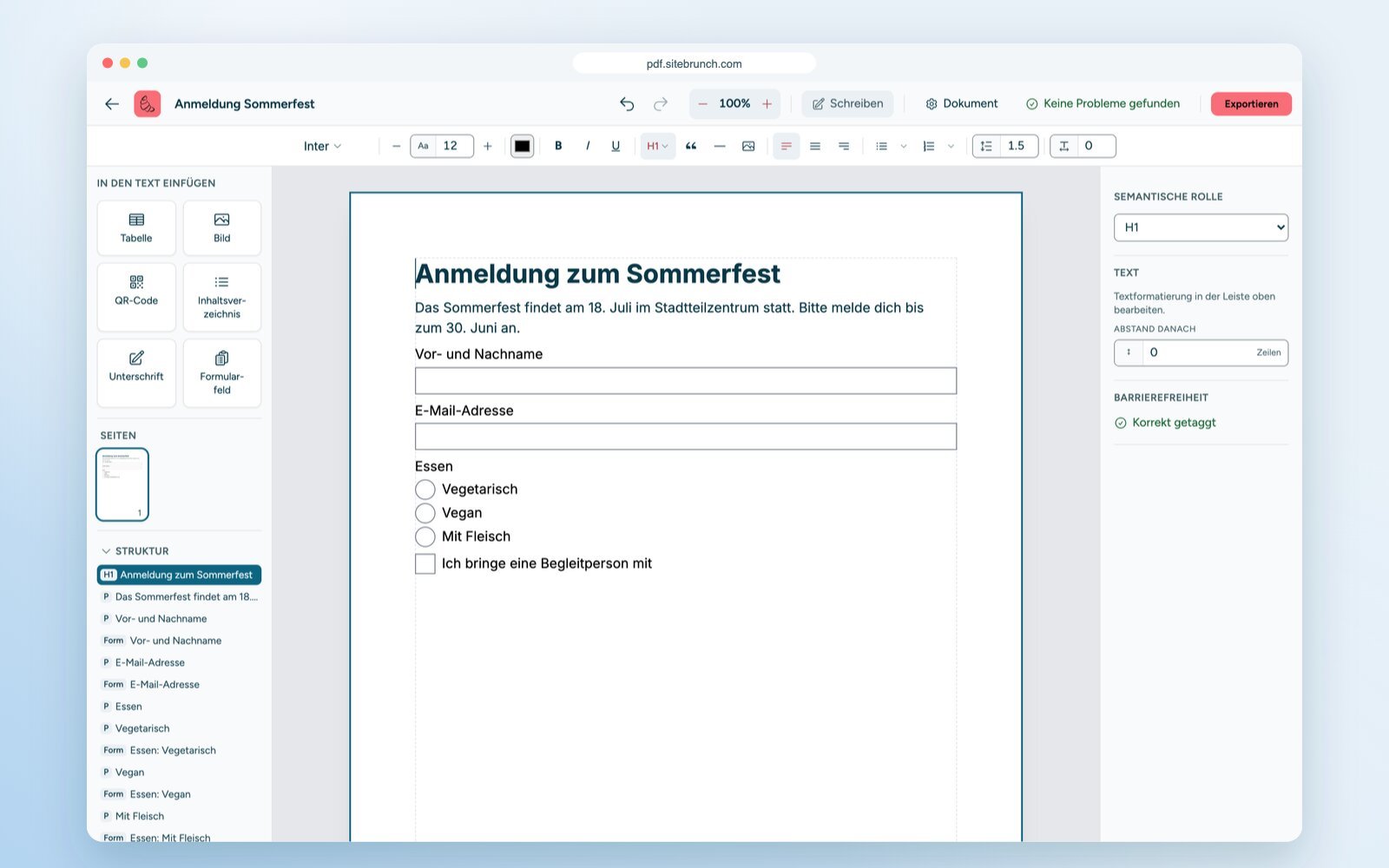
Task: Select Form 'Vor- und Nachname' structure item
Action: click(x=179, y=641)
